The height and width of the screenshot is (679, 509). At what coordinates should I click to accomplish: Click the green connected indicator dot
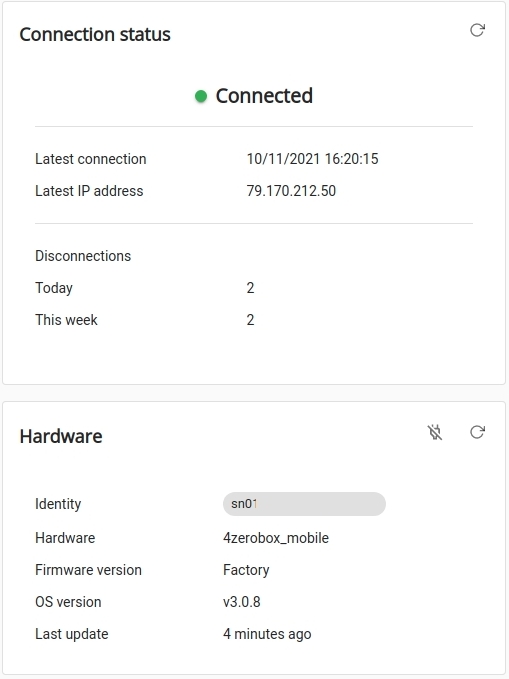pos(201,96)
